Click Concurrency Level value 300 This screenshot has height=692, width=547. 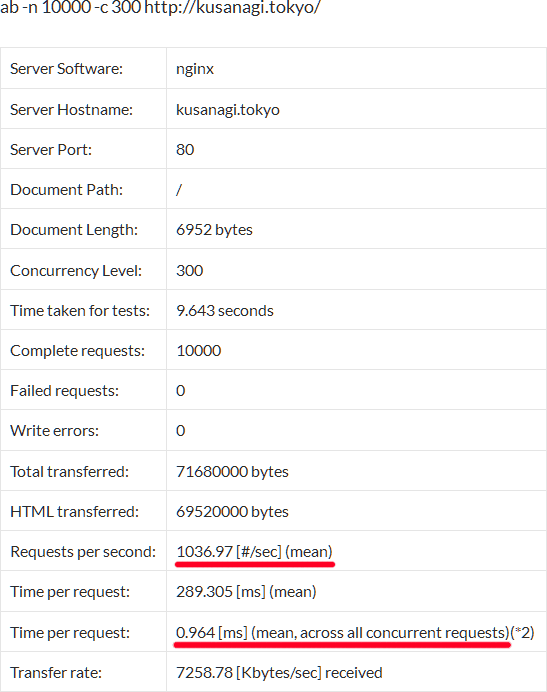189,271
